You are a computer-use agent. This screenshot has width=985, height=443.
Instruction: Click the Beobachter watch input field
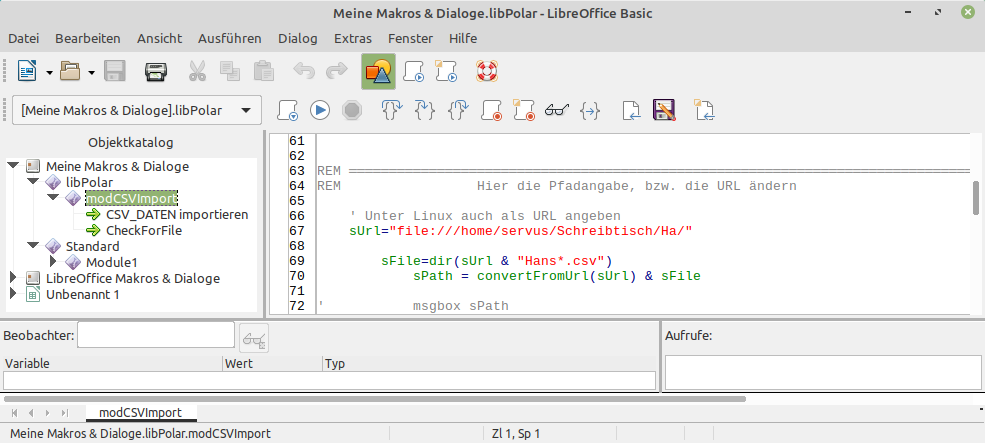(x=156, y=335)
